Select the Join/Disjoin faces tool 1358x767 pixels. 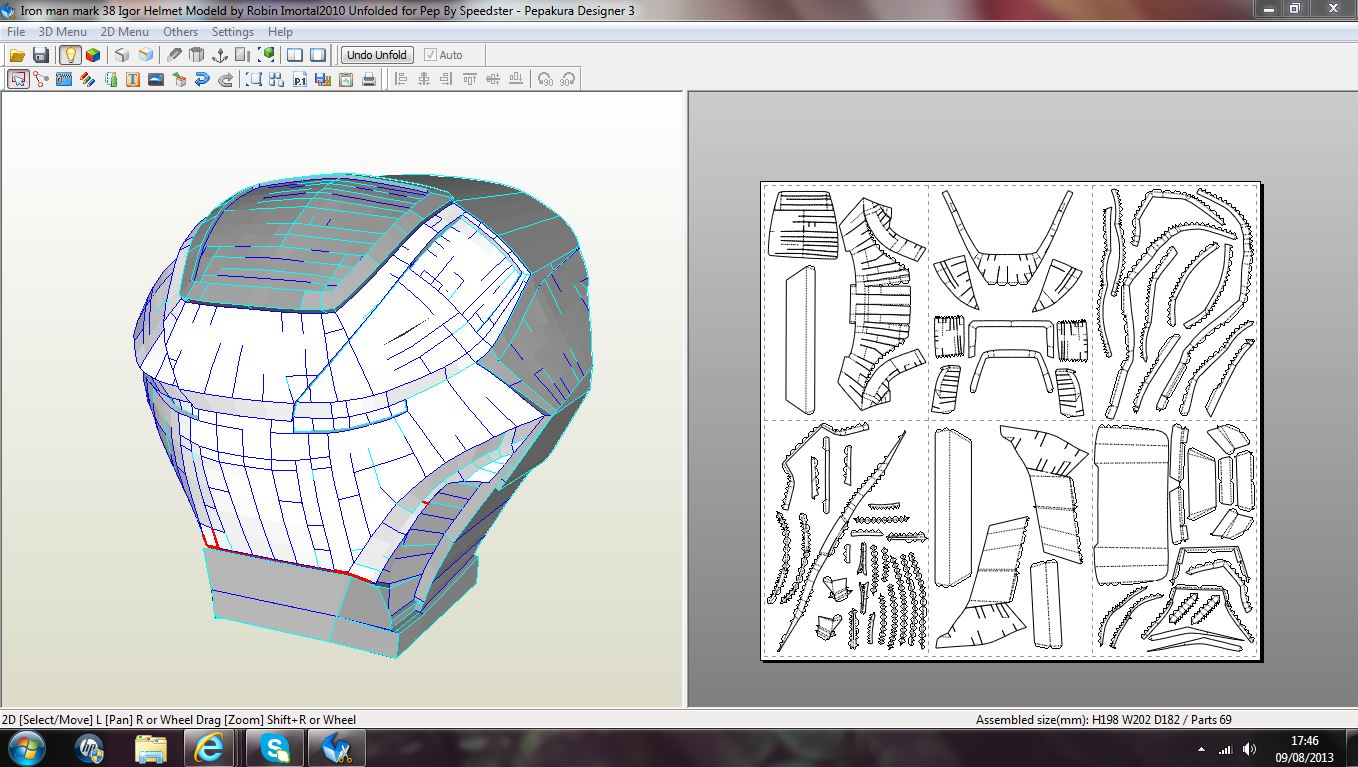point(40,79)
